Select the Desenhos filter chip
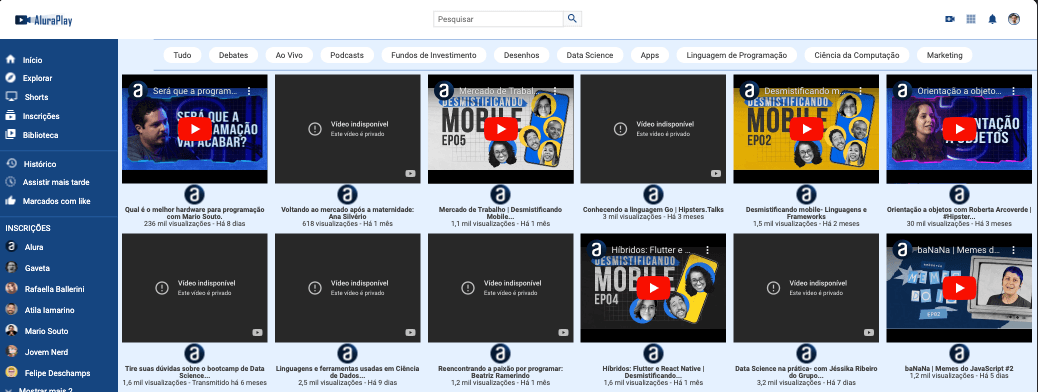This screenshot has height=392, width=1038. point(521,55)
